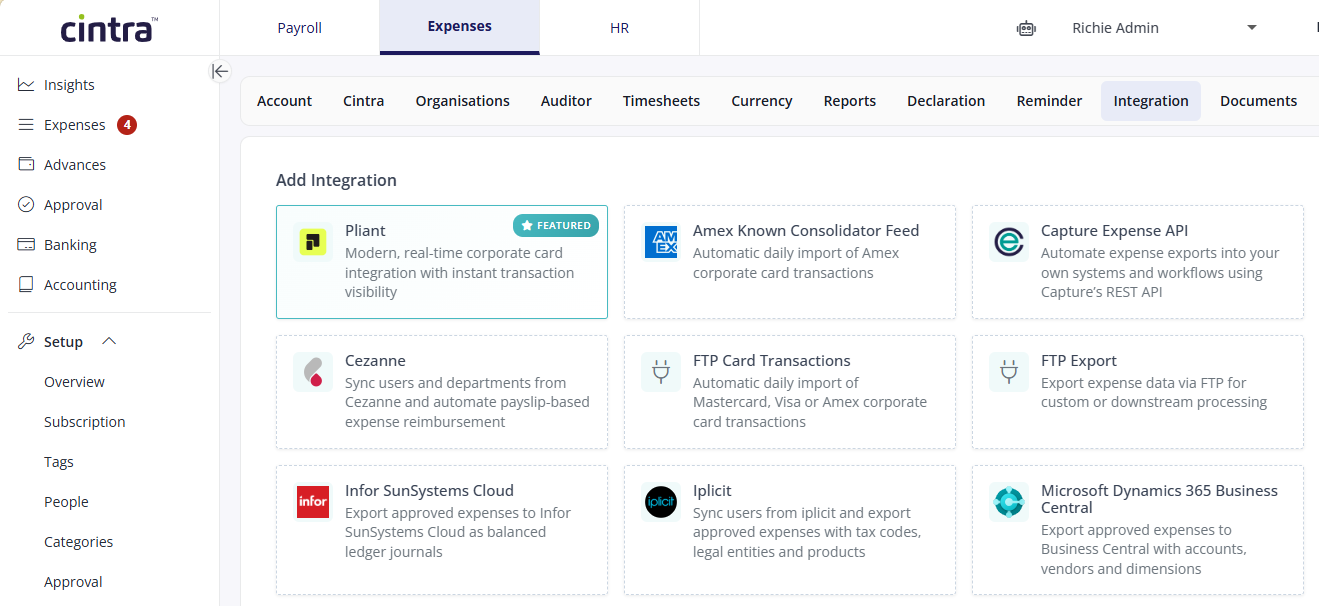
Task: Open the Currency settings tab
Action: [762, 101]
